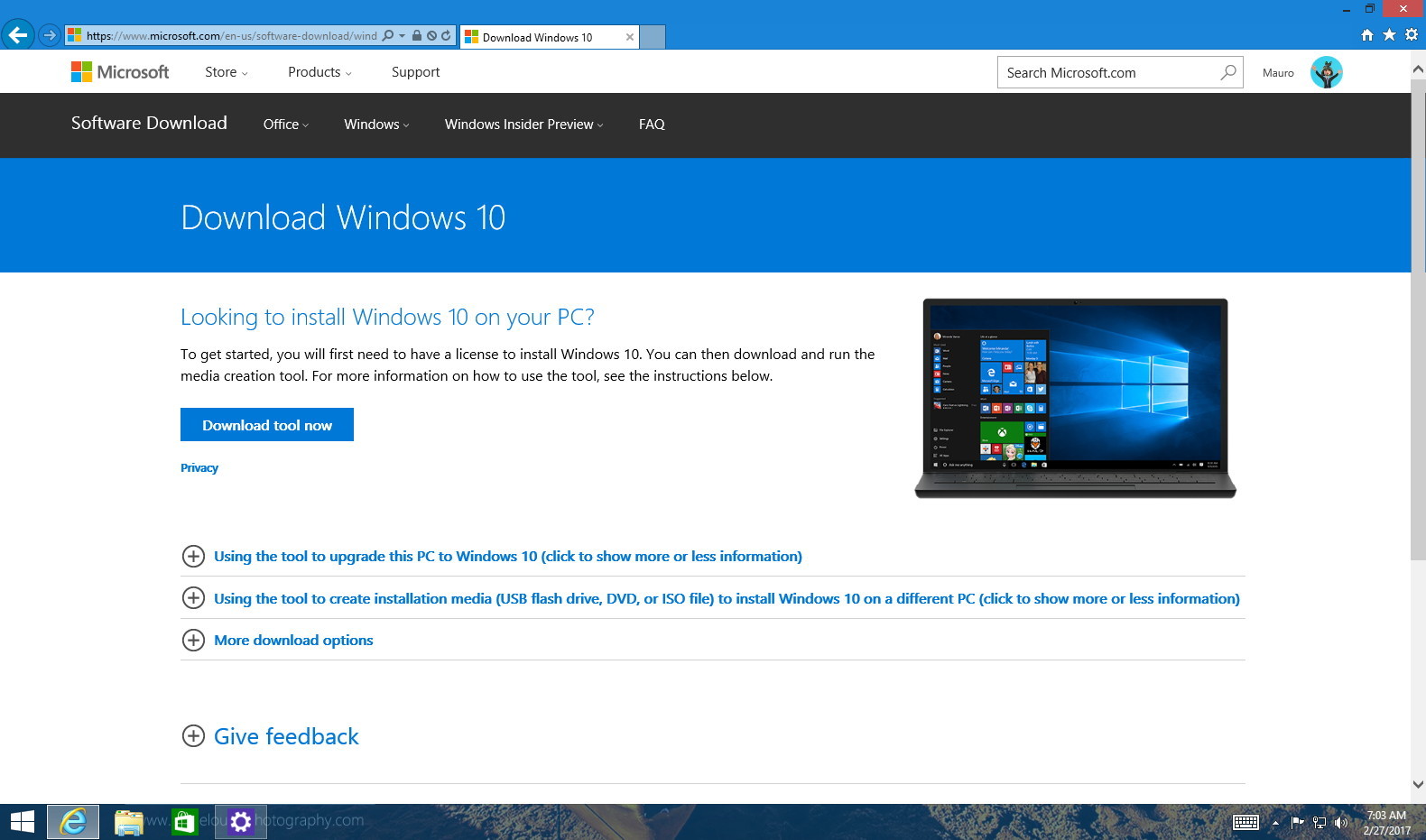The width and height of the screenshot is (1426, 840).
Task: Open the Products dropdown menu
Action: [x=319, y=72]
